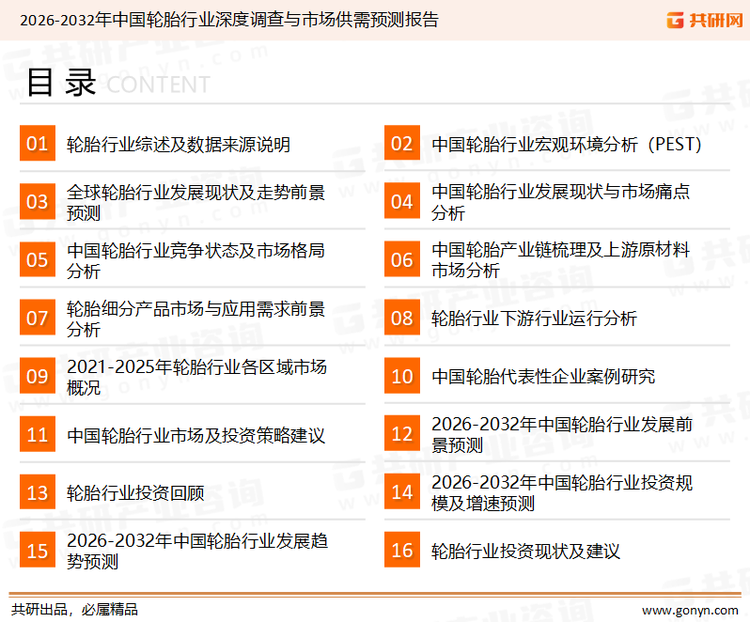Image resolution: width=750 pixels, height=622 pixels.
Task: Select entry 中国轮胎产业链梳理及上游原材料市场分析
Action: pyautogui.click(x=561, y=260)
